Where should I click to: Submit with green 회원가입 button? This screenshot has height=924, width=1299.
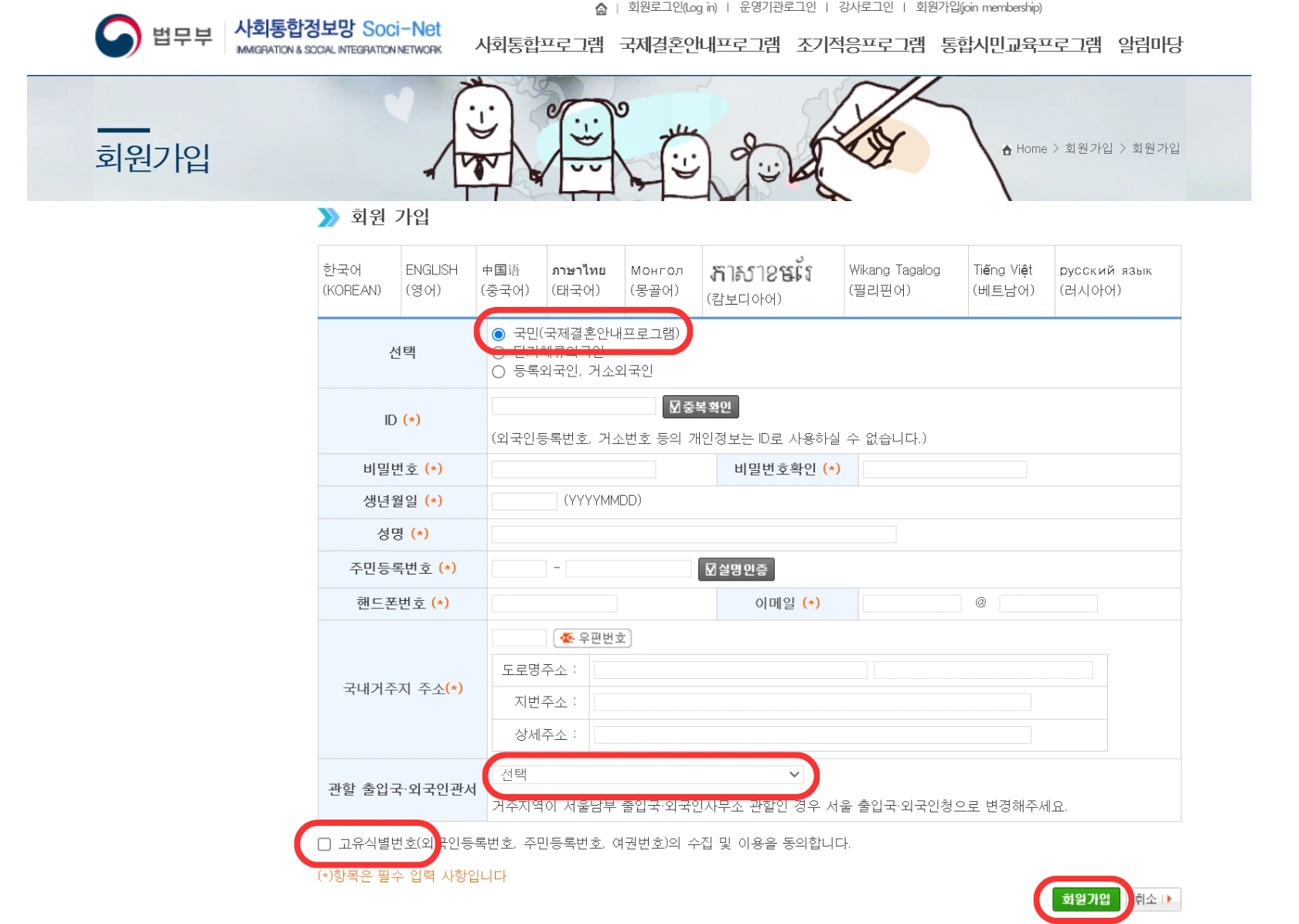1086,899
